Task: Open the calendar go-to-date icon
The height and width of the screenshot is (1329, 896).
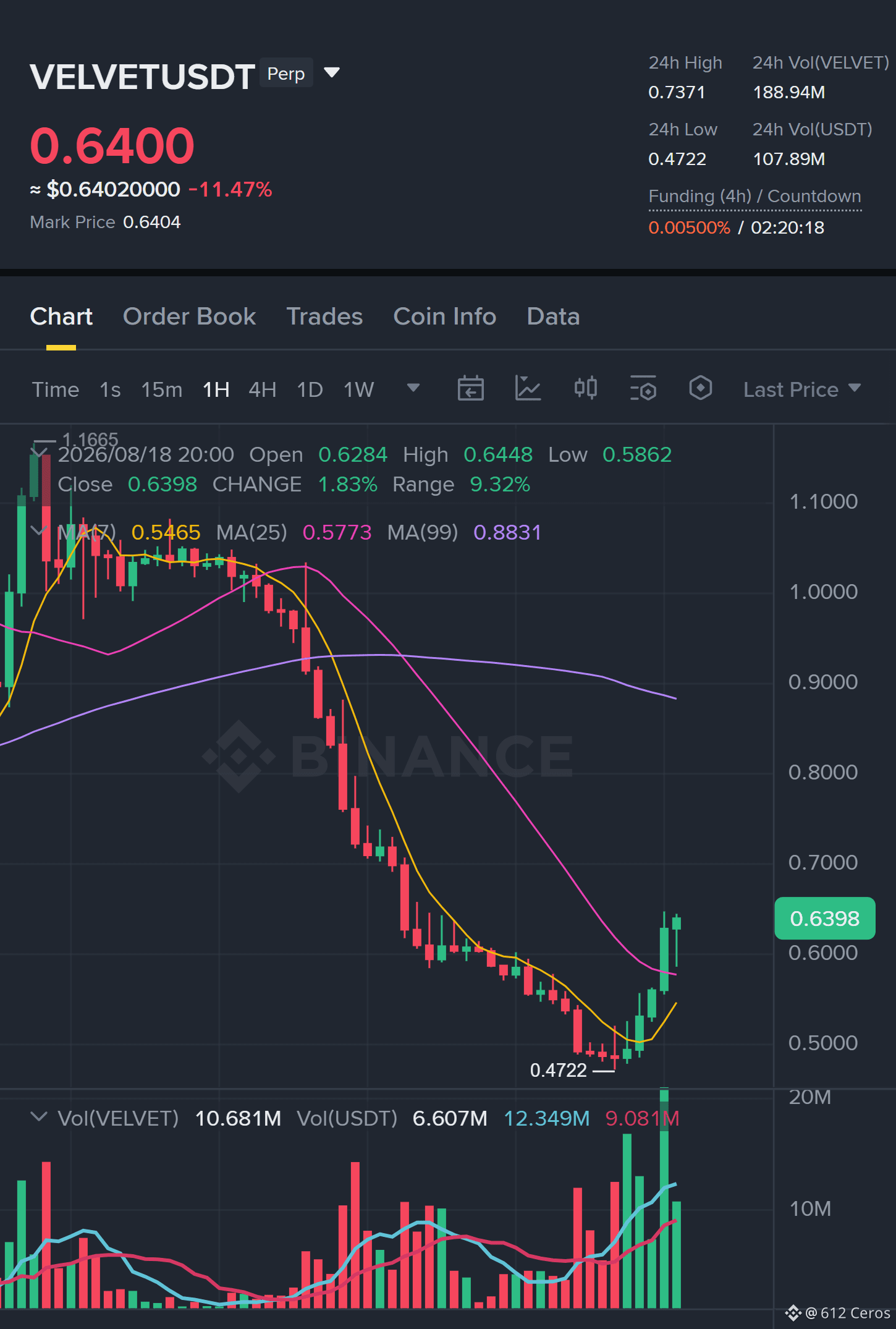Action: 470,389
